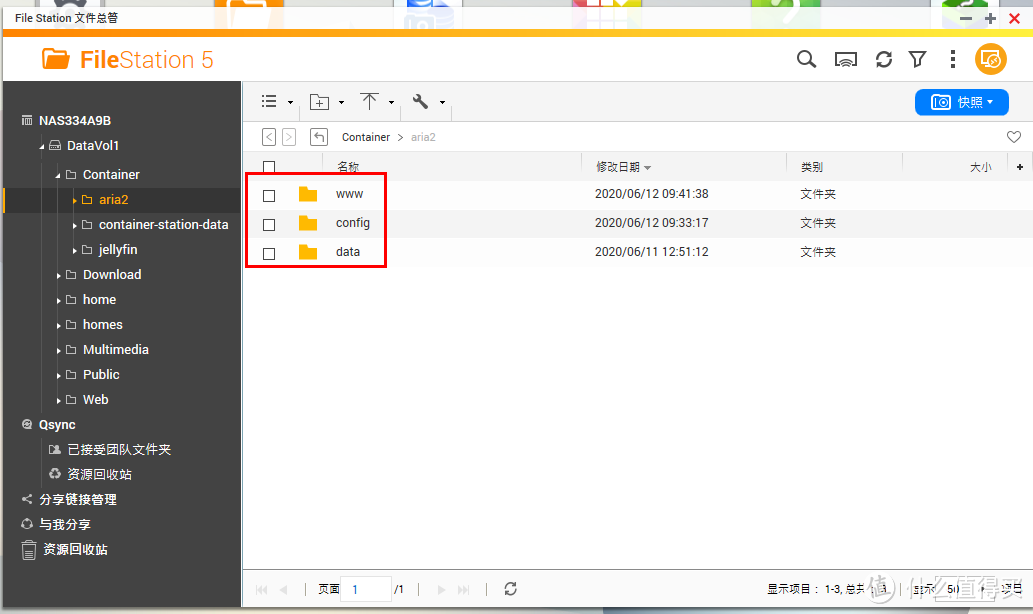
Task: Select NAS334A9B in the sidebar tree
Action: click(74, 121)
